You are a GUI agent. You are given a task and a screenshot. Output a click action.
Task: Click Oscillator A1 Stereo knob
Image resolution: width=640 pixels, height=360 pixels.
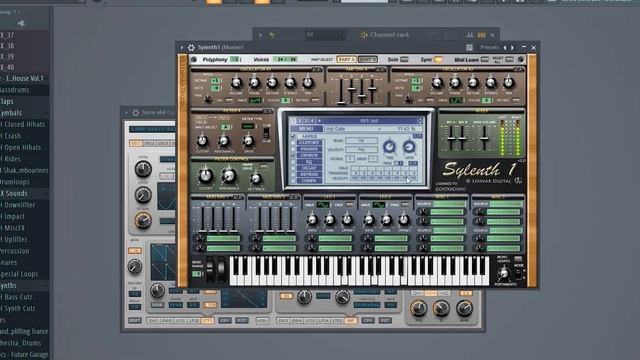point(290,83)
